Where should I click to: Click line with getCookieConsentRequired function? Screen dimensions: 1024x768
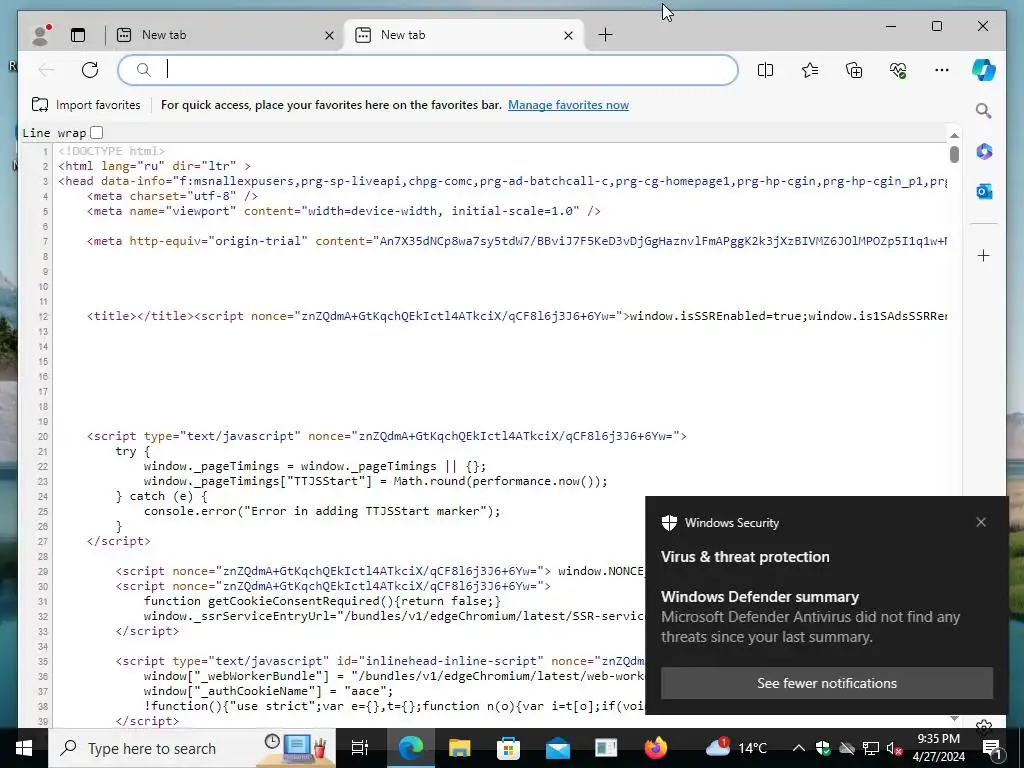point(322,601)
